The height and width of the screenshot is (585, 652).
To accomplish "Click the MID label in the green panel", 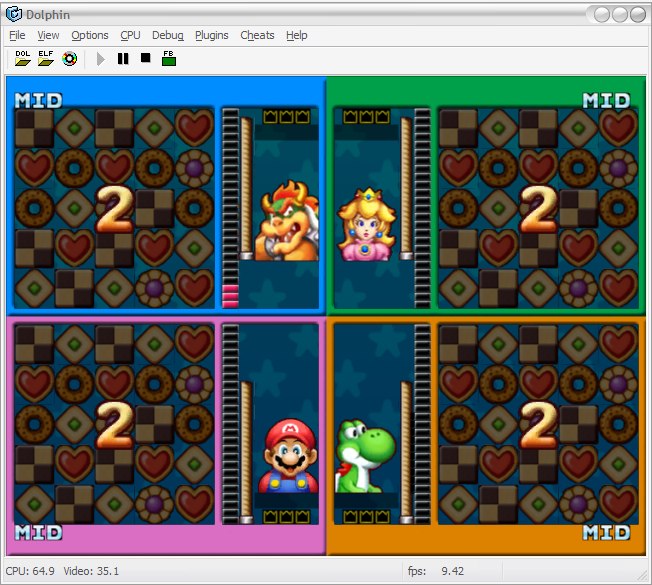I will point(606,101).
